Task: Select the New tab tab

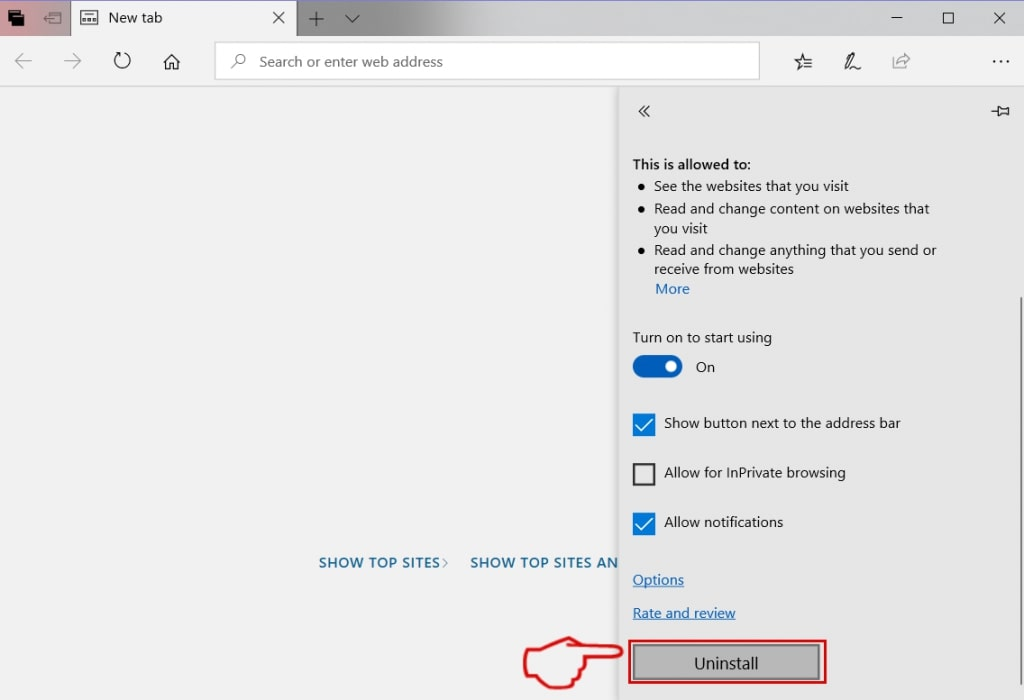Action: coord(184,18)
